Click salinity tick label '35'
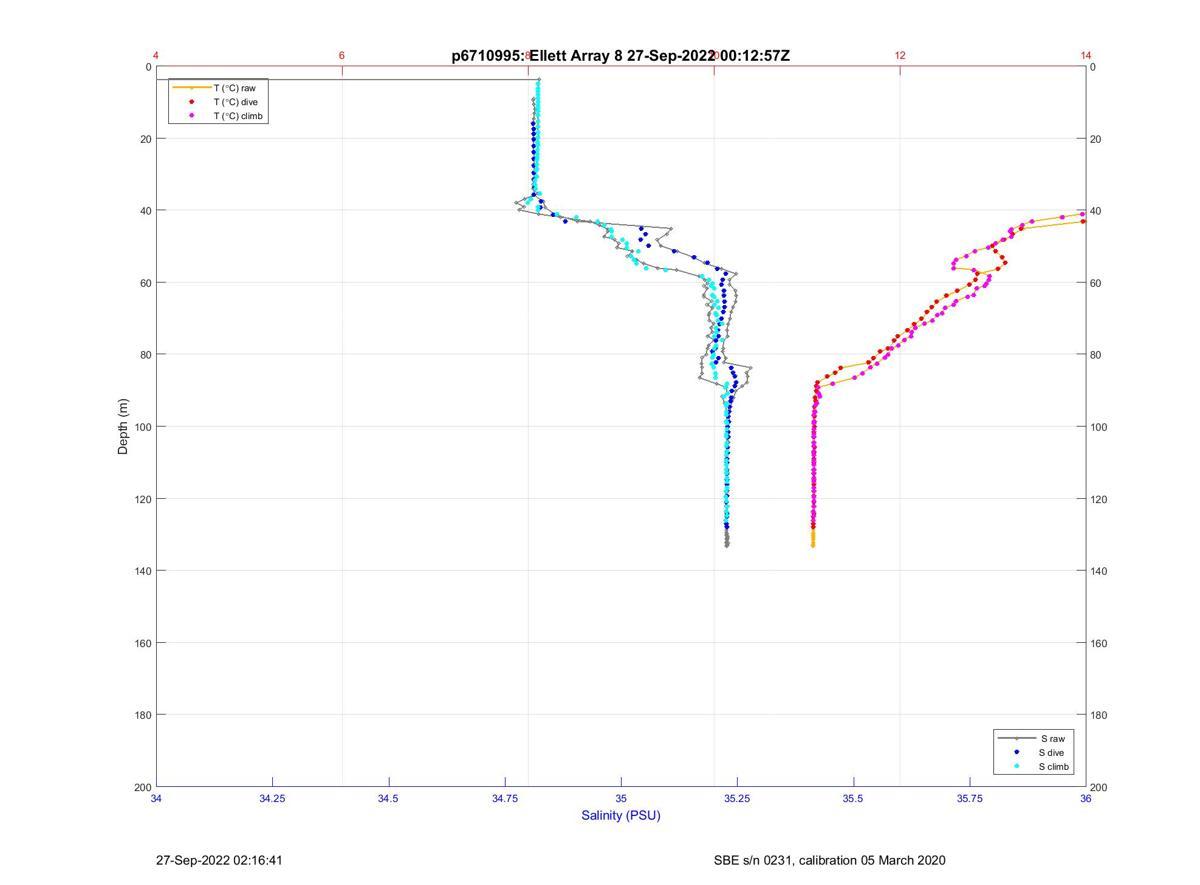This screenshot has height=885, width=1200. pyautogui.click(x=621, y=798)
